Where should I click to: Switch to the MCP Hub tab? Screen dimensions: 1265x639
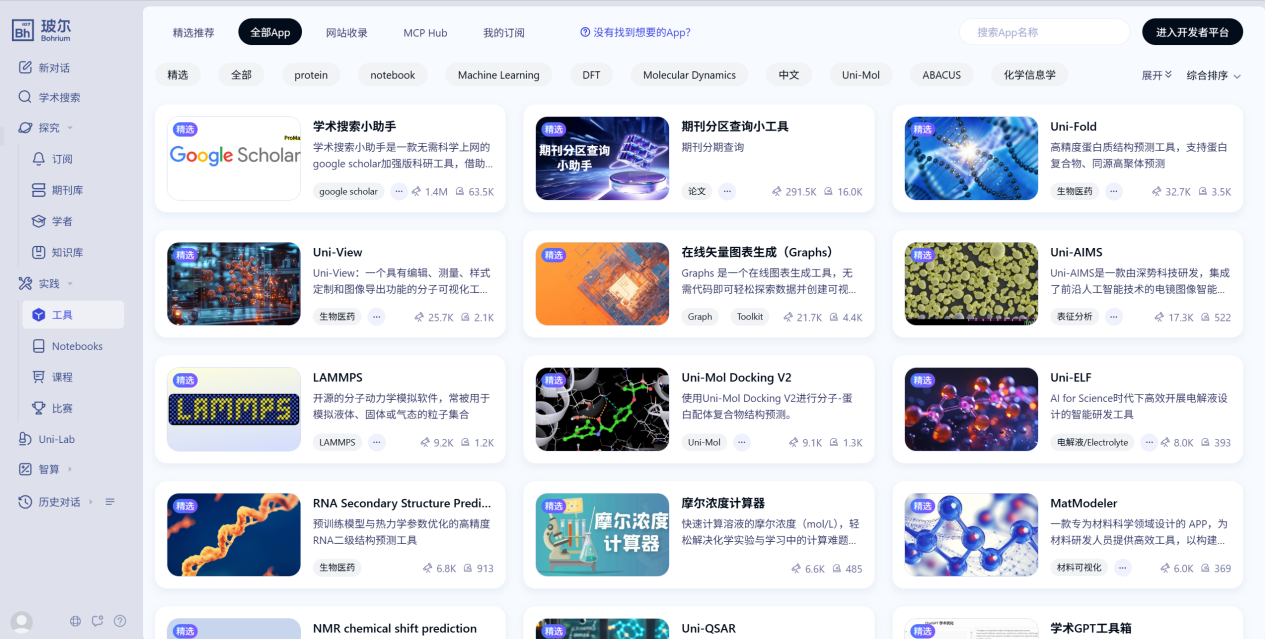pyautogui.click(x=425, y=33)
